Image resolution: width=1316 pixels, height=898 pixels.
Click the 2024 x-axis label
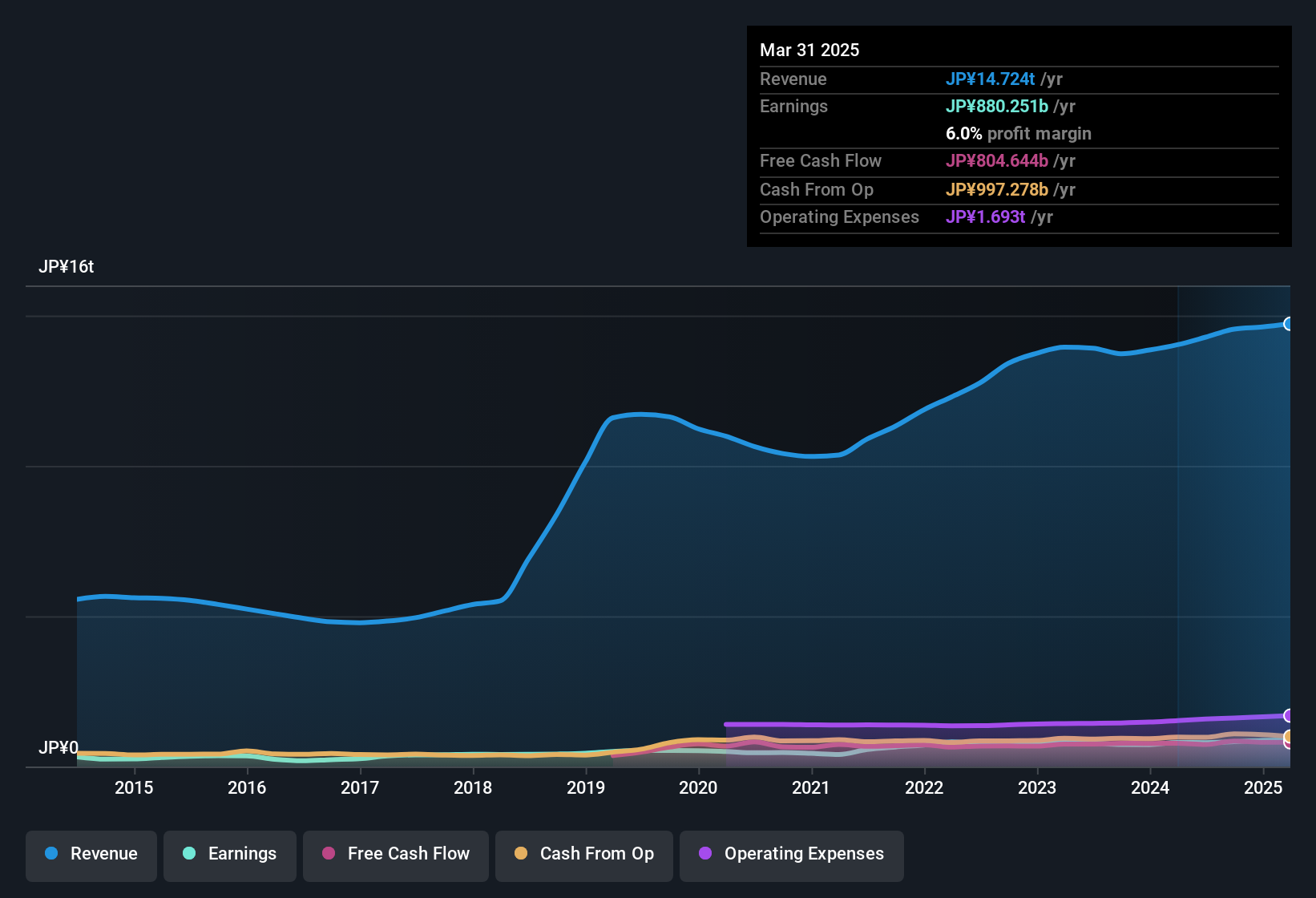tap(1150, 787)
